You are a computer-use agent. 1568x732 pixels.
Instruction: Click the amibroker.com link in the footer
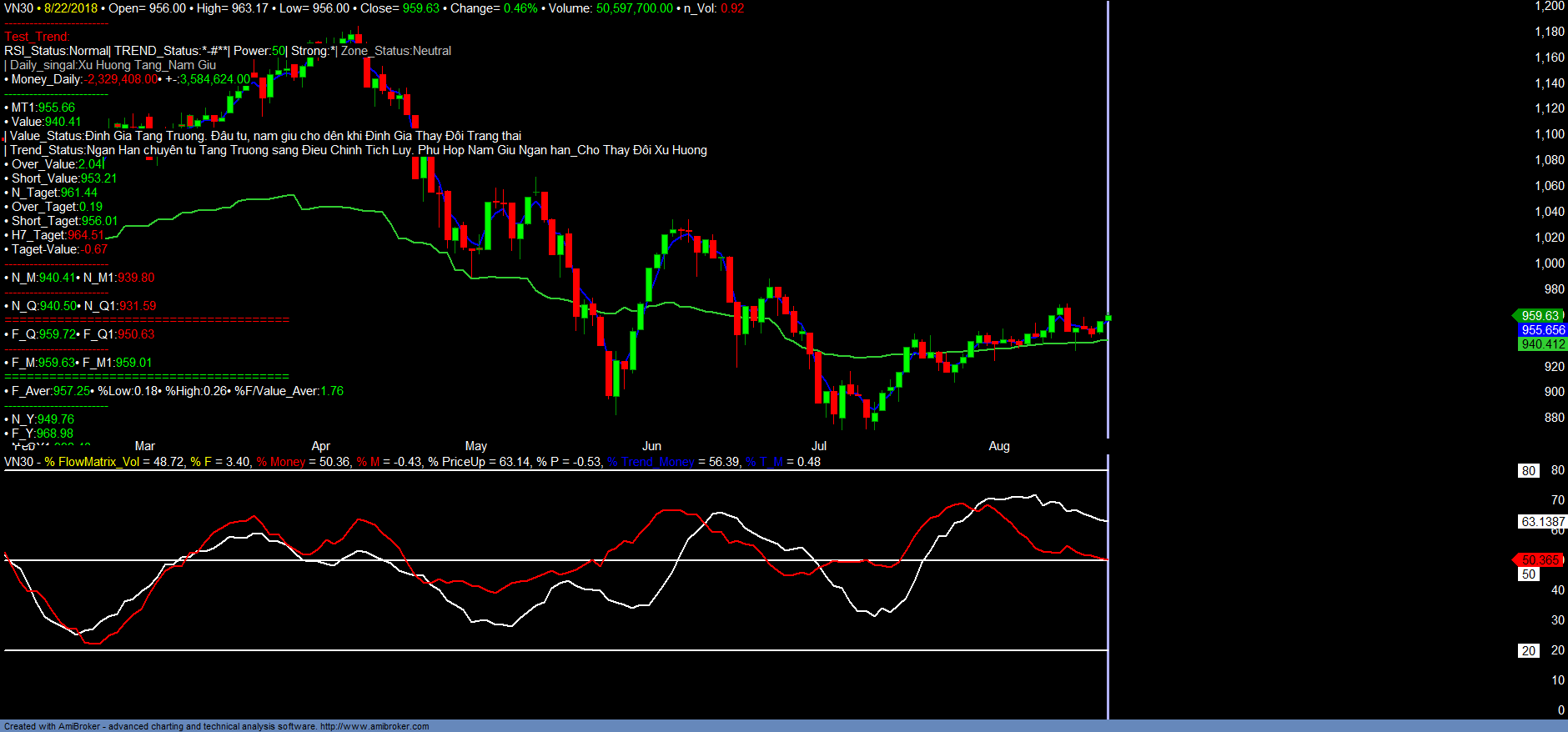(x=374, y=726)
